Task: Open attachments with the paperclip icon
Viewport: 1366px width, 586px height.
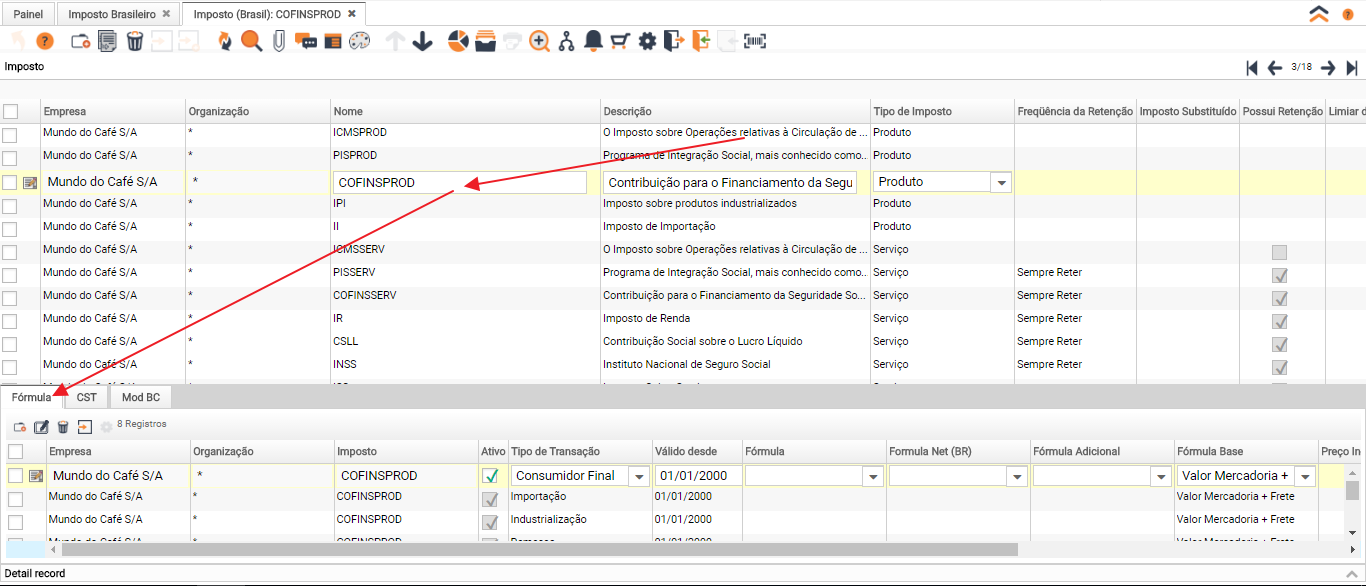Action: [x=279, y=41]
